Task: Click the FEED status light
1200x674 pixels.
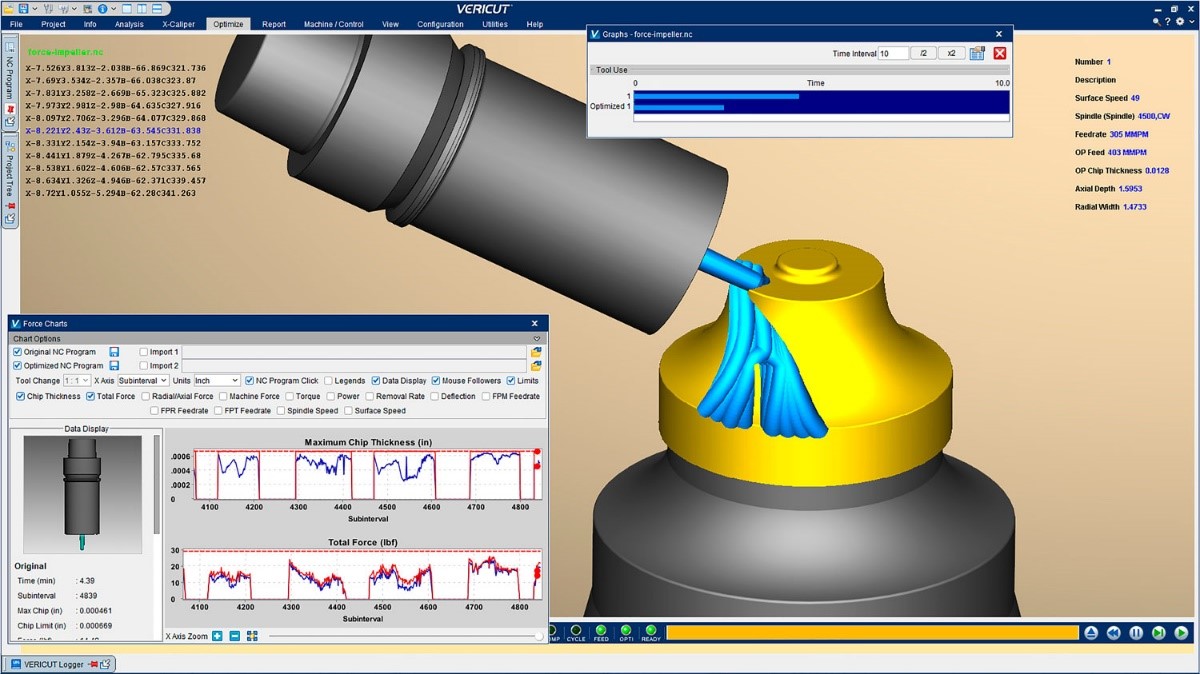Action: tap(601, 632)
